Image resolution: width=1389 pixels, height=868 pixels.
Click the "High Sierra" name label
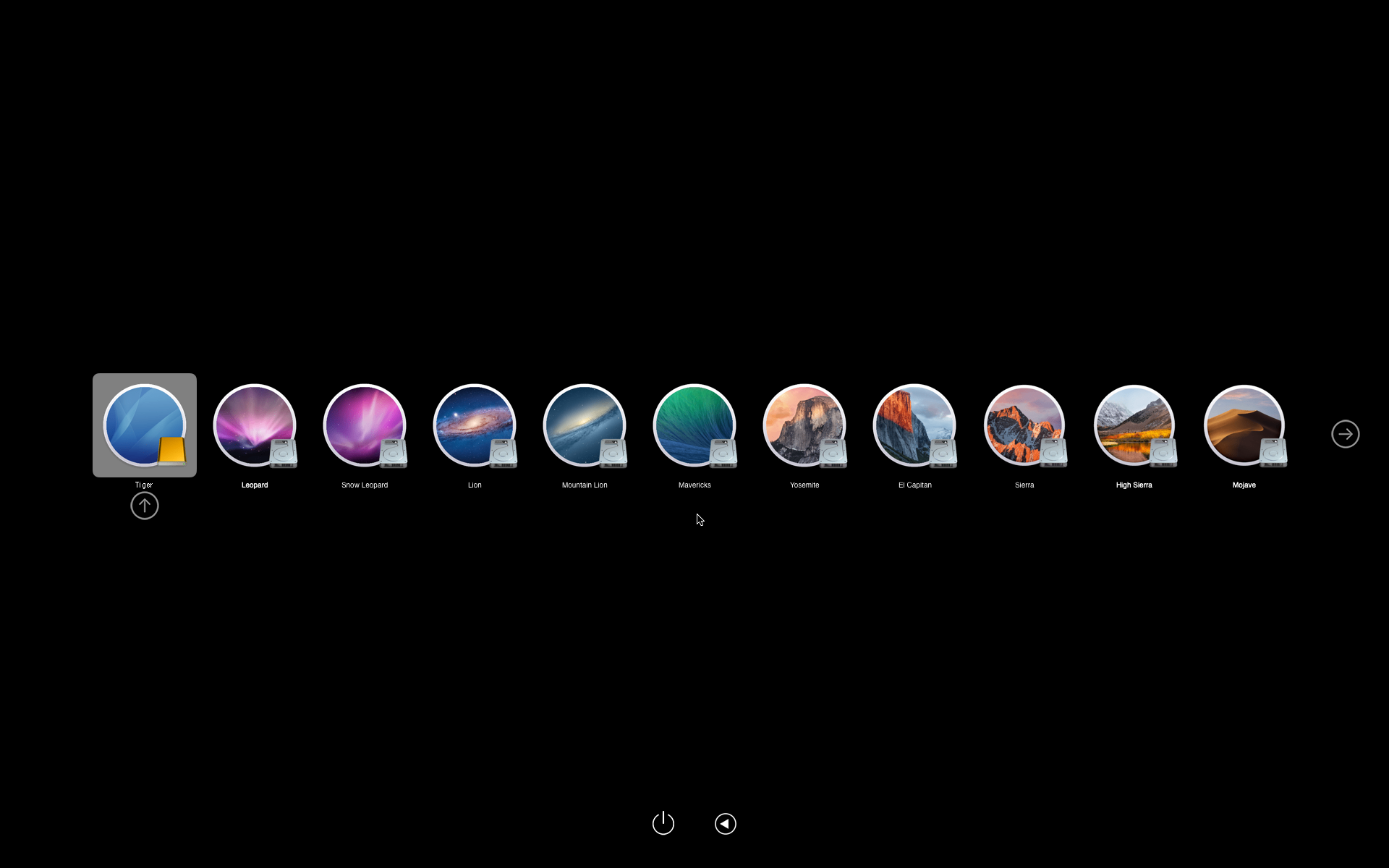click(x=1134, y=485)
